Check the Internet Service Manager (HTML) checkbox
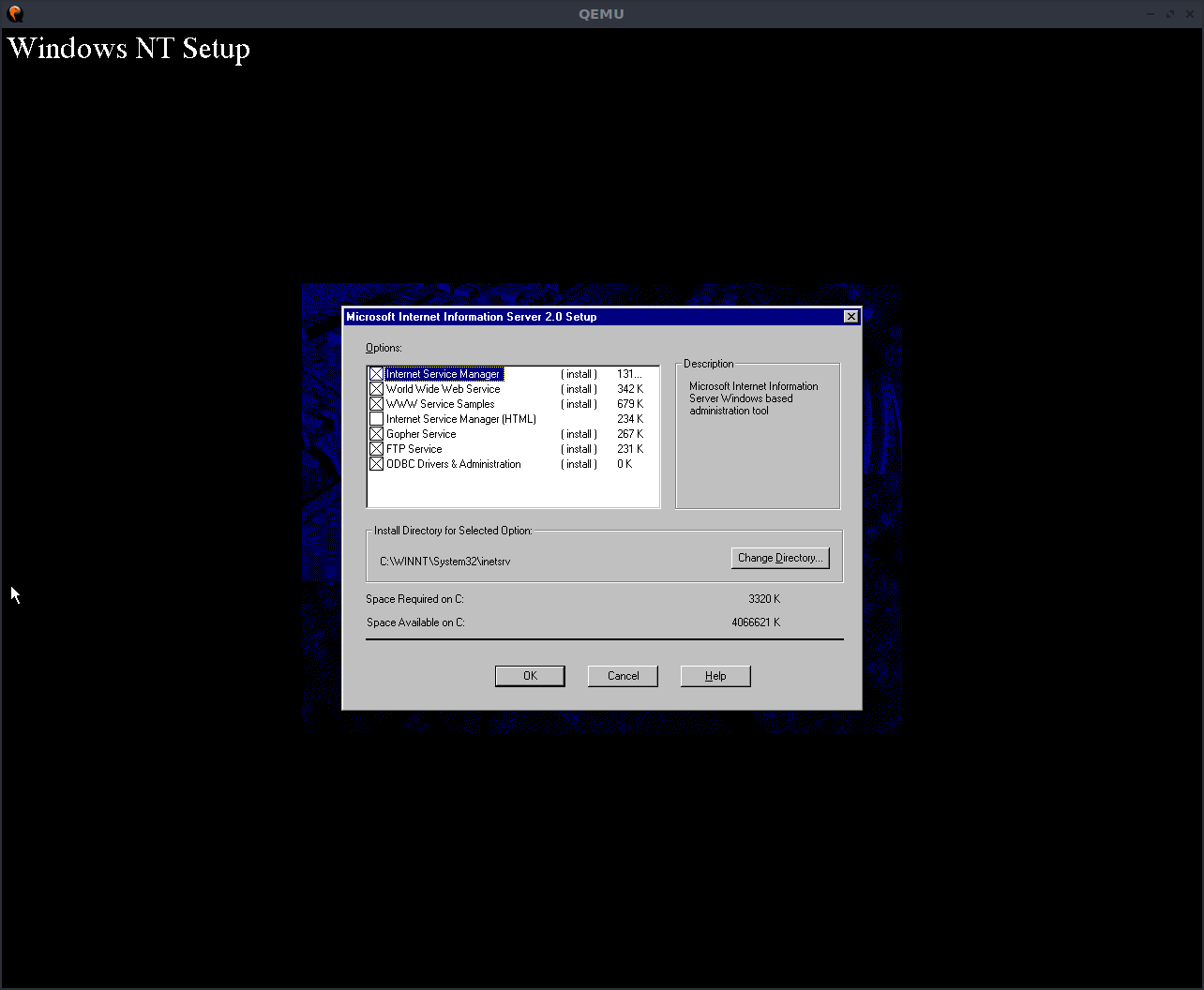The height and width of the screenshot is (990, 1204). 376,419
